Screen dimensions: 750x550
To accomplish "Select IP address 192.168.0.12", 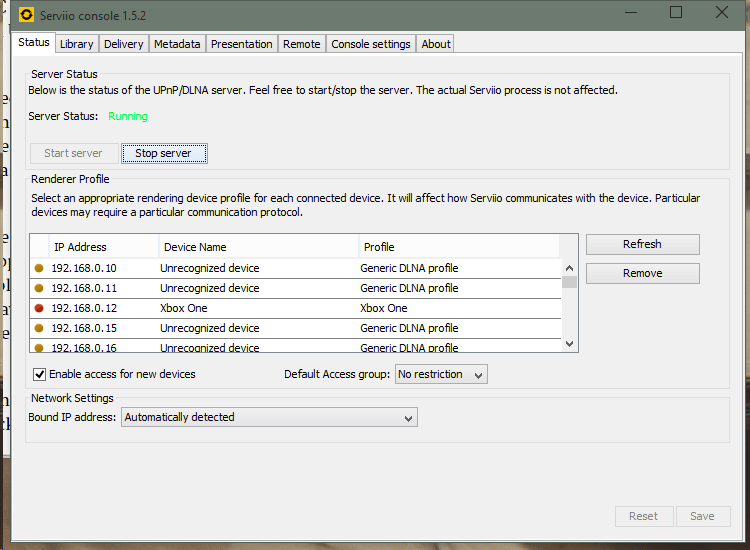I will [x=84, y=308].
